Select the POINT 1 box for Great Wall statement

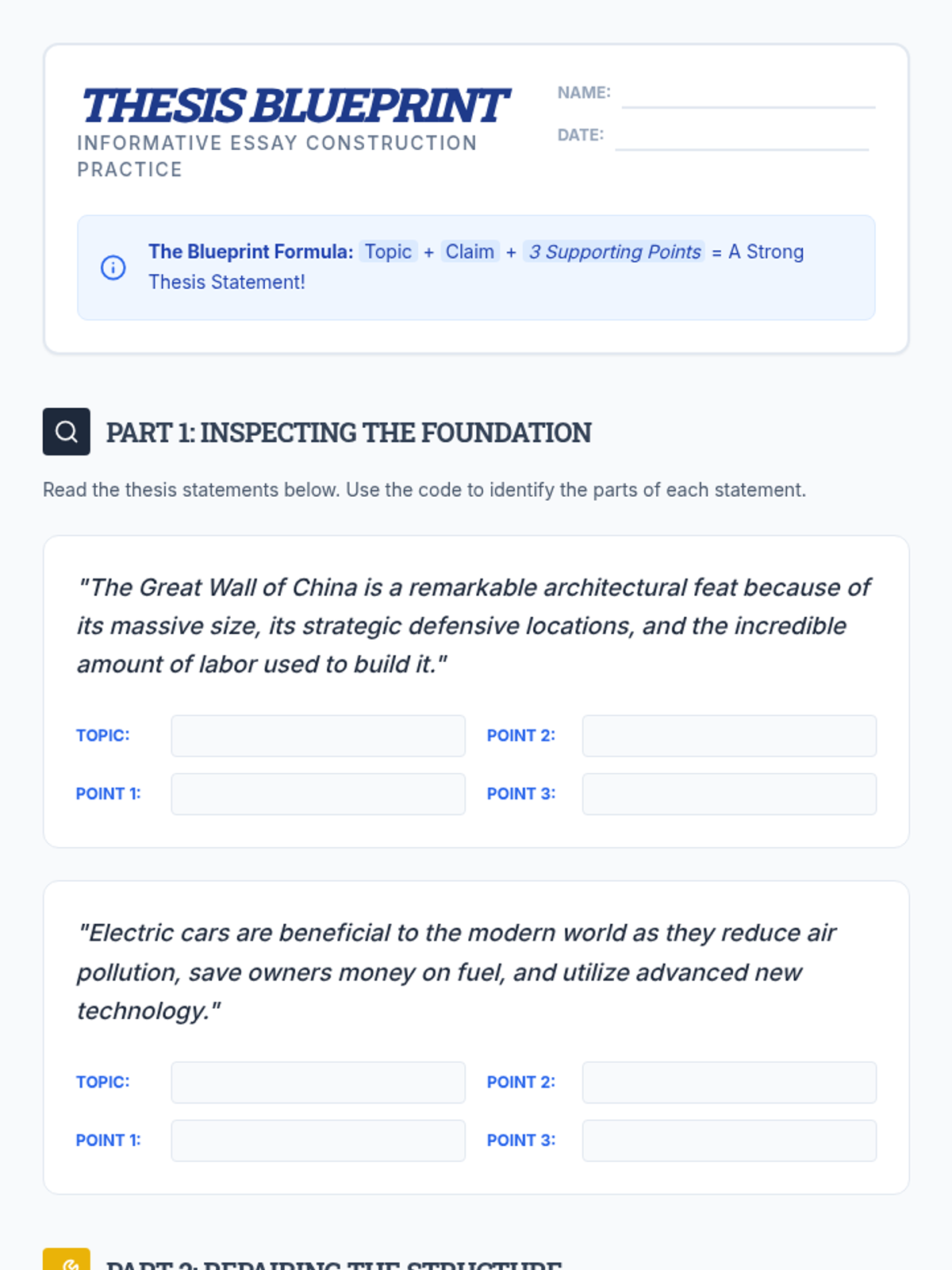pyautogui.click(x=318, y=795)
